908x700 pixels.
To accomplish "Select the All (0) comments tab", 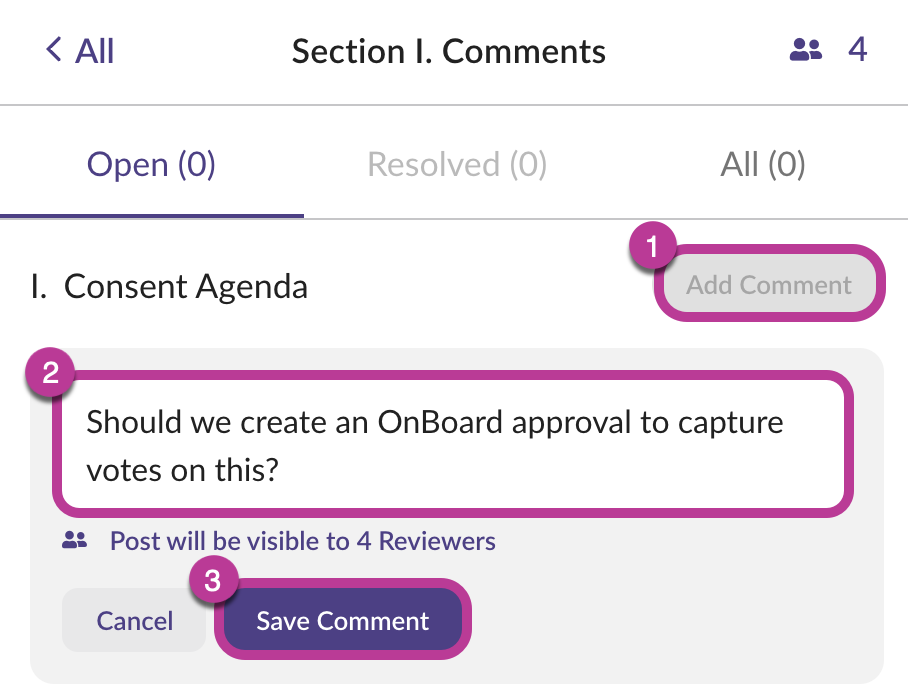I will click(x=762, y=164).
